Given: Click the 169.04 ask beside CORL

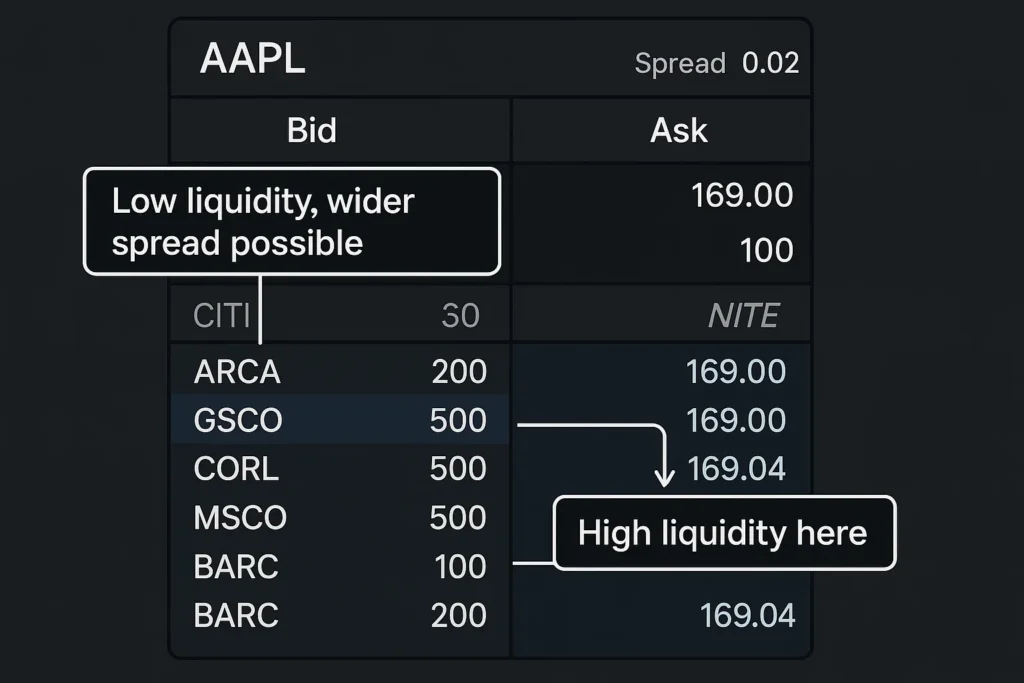Looking at the screenshot, I should coord(736,468).
